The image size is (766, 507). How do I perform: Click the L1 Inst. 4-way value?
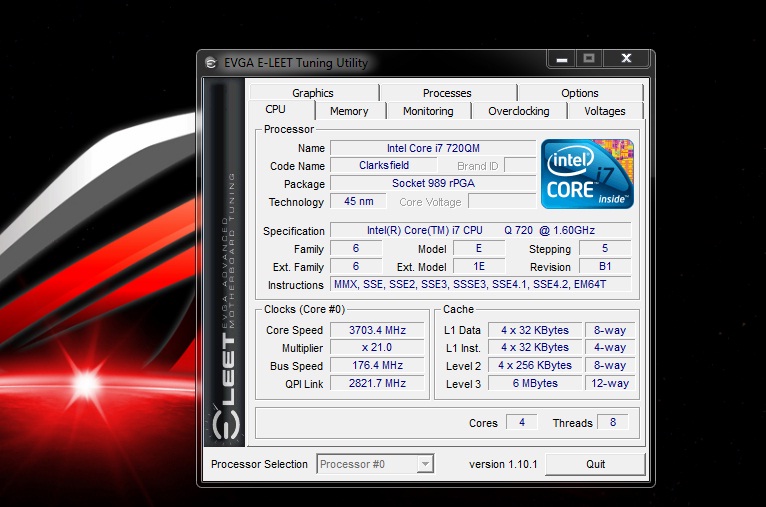(x=610, y=347)
